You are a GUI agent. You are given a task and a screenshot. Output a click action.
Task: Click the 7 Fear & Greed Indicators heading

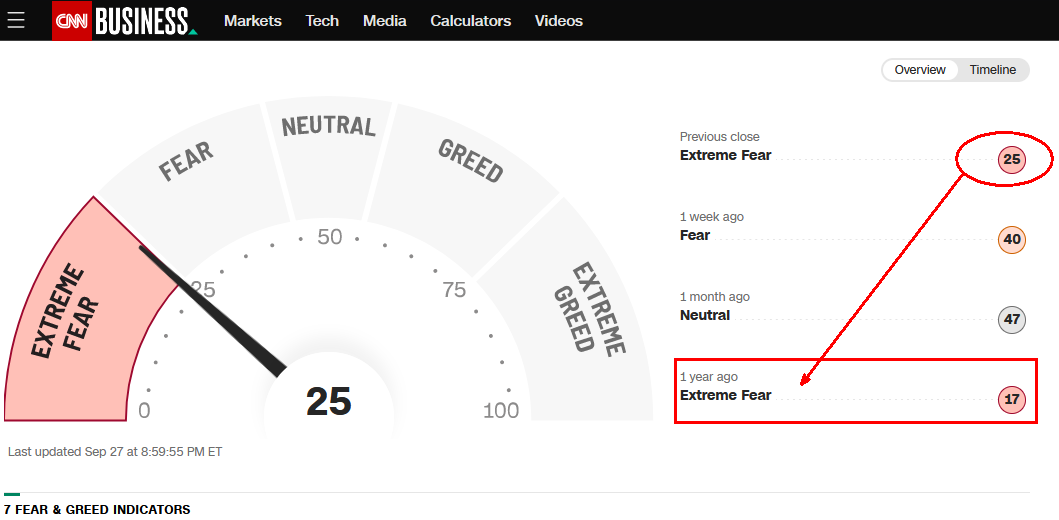pos(97,509)
